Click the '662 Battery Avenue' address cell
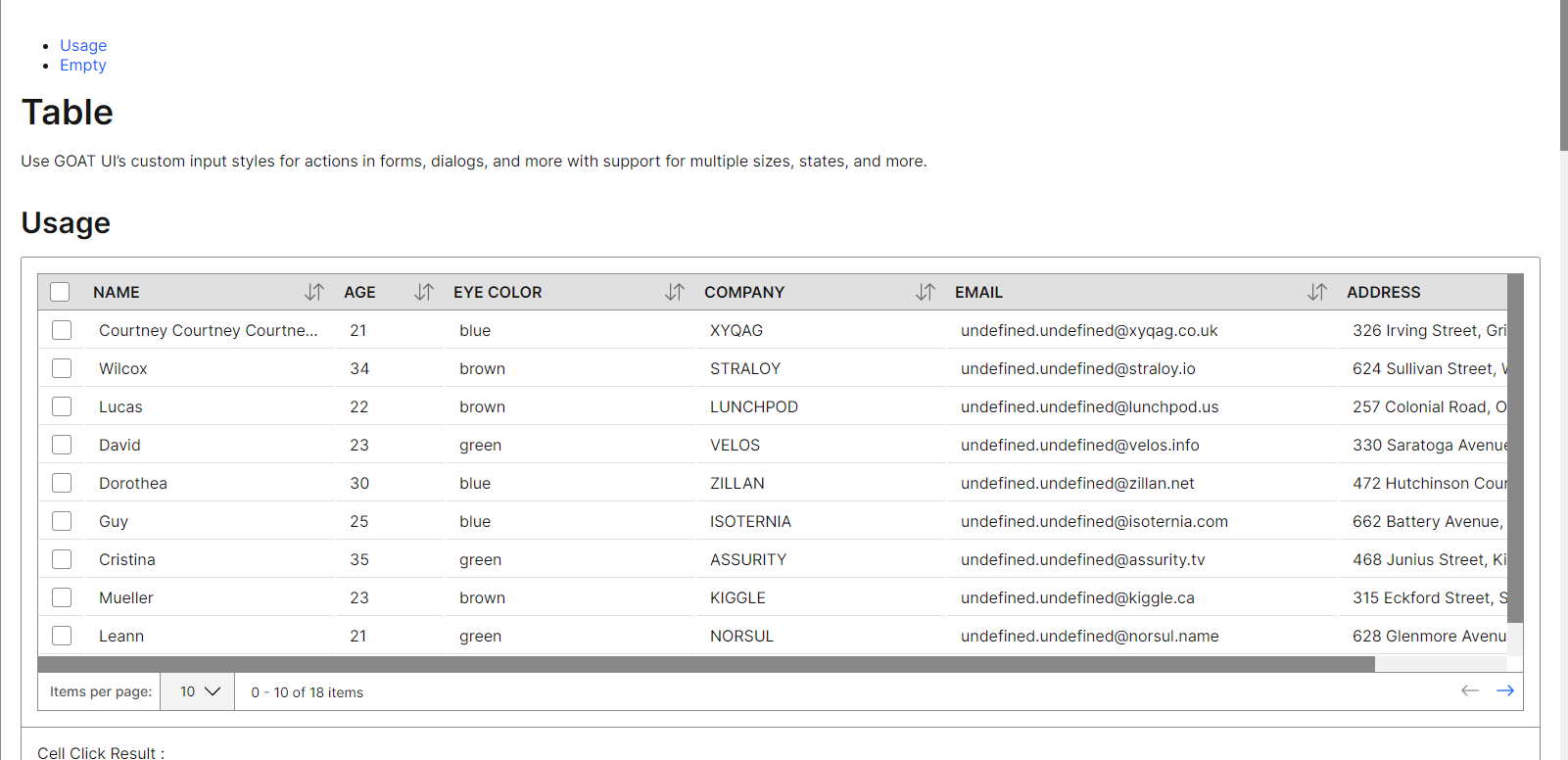 click(1423, 521)
